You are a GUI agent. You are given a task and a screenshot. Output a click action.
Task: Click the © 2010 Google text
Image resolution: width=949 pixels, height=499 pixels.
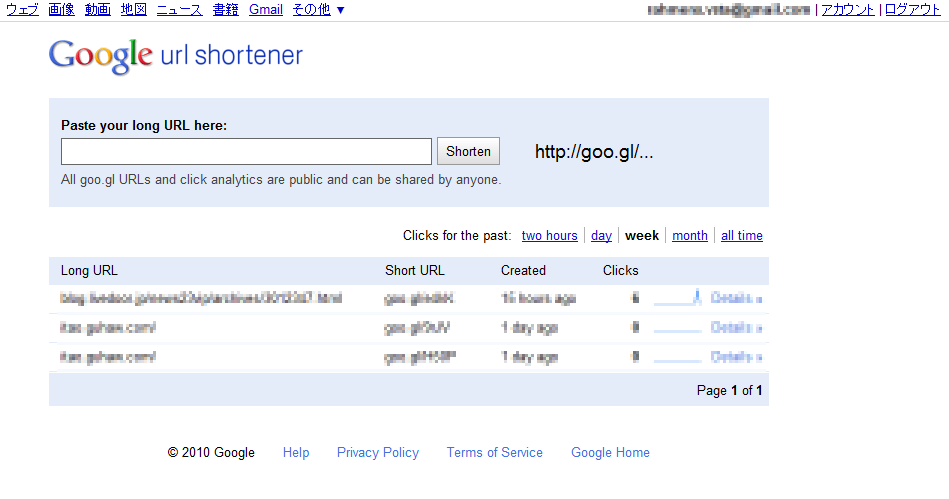click(x=211, y=452)
